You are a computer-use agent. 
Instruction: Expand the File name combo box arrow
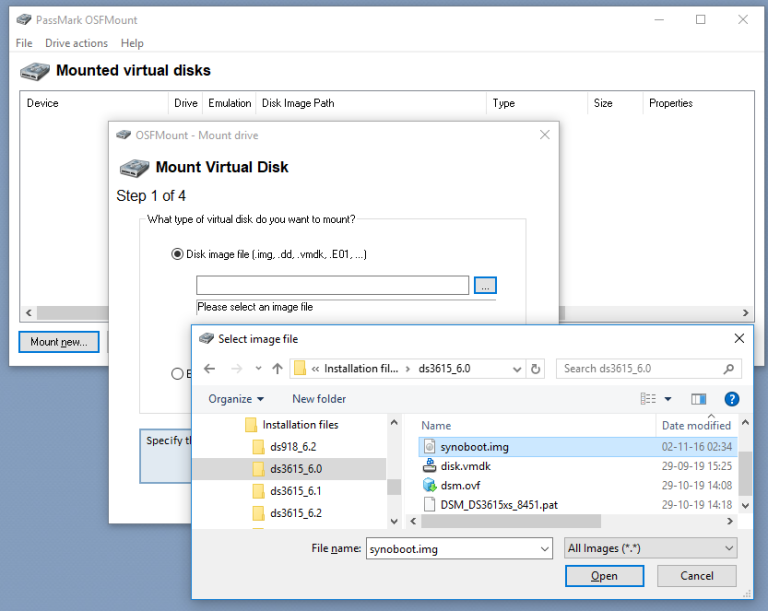[x=544, y=549]
